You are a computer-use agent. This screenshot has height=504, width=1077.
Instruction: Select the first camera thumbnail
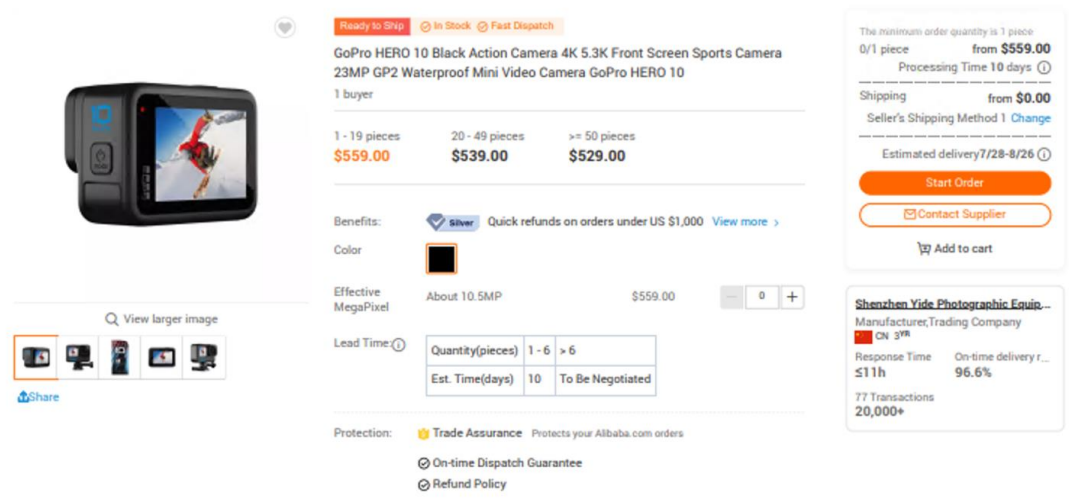pyautogui.click(x=36, y=357)
